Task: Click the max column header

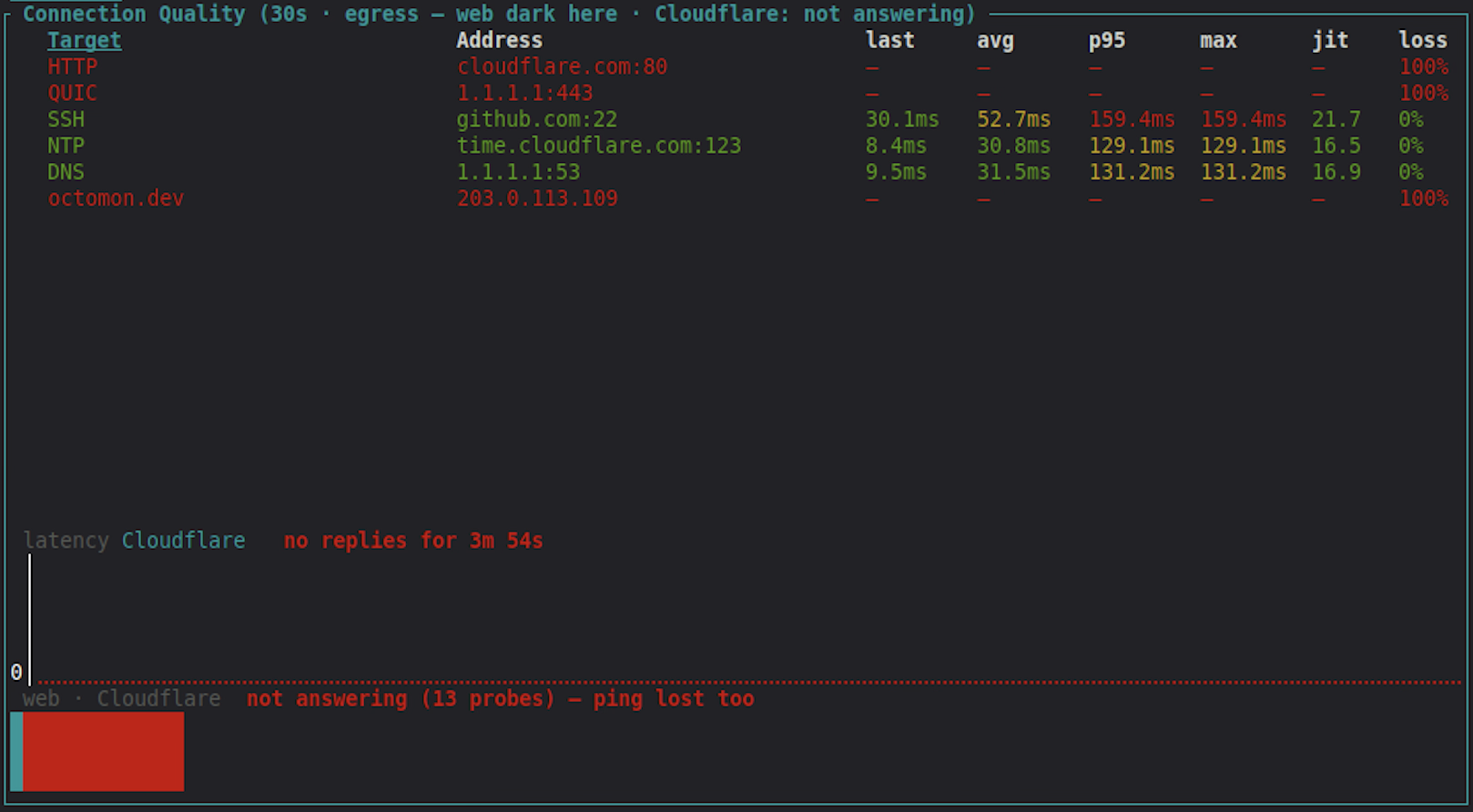Action: [x=1218, y=40]
